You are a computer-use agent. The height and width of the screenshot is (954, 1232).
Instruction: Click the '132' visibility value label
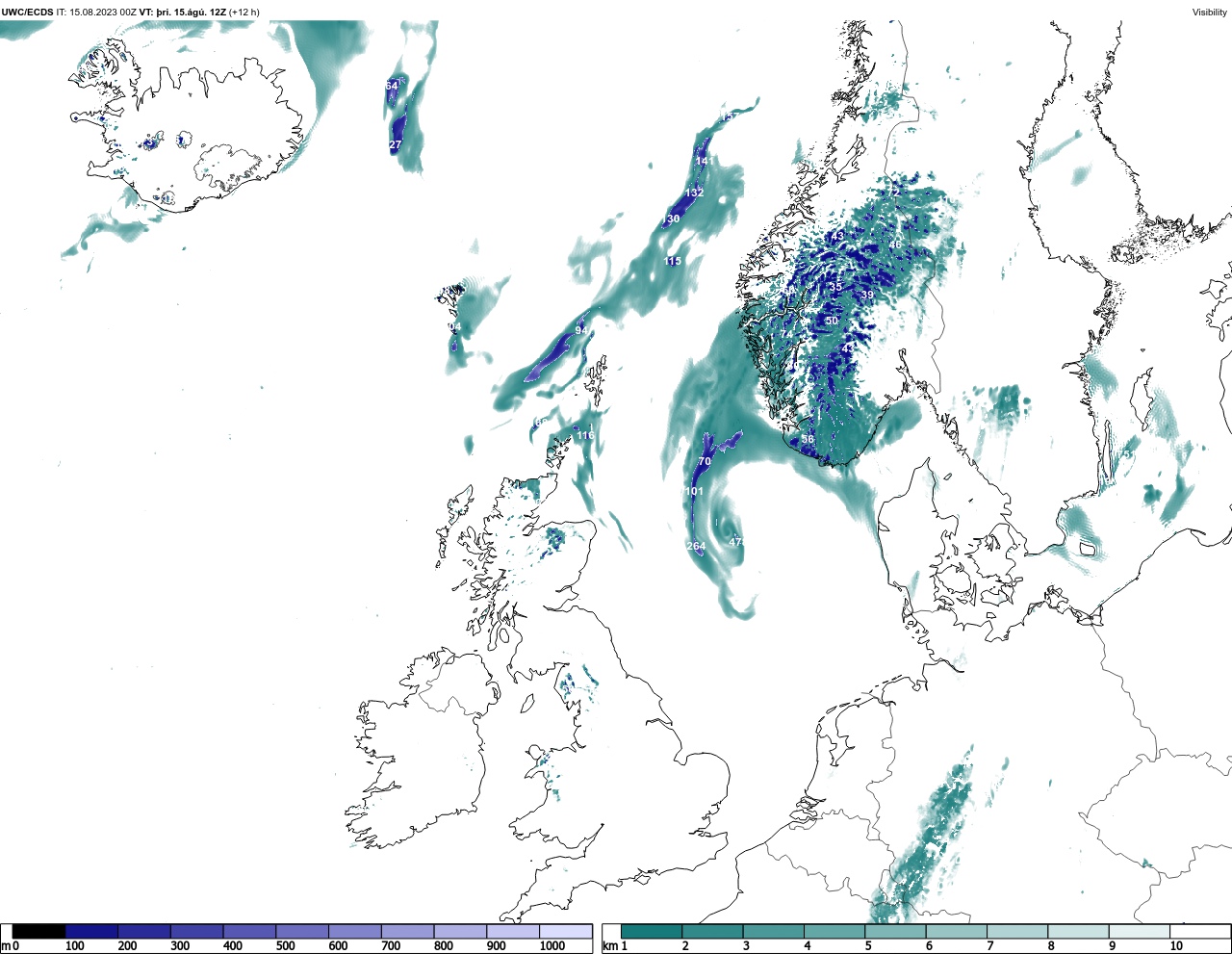coord(694,193)
